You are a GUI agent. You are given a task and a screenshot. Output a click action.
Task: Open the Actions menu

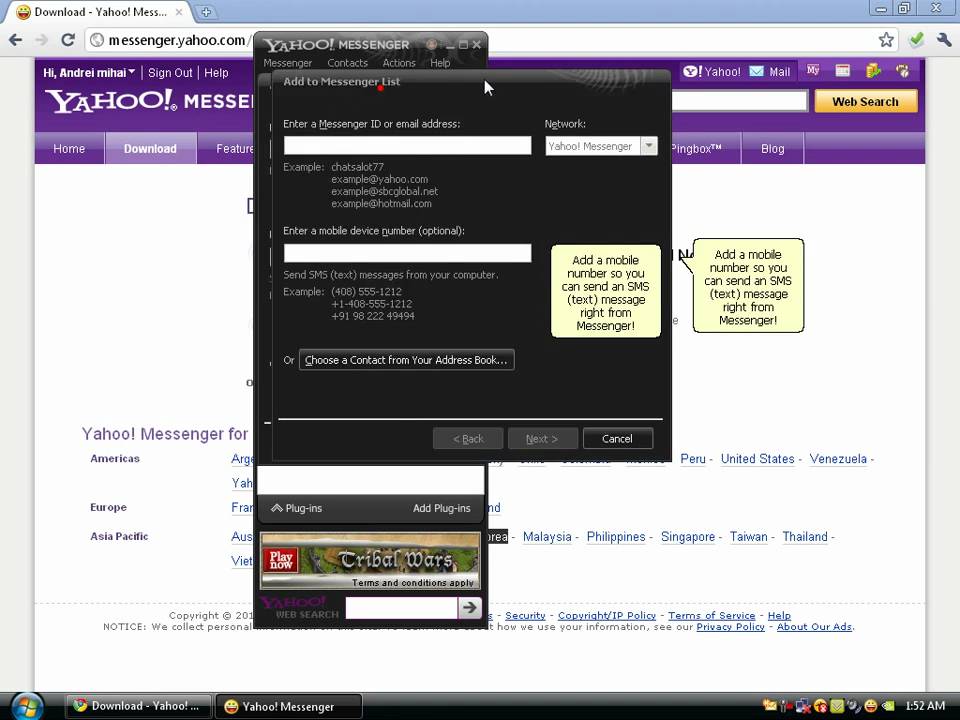coord(399,63)
